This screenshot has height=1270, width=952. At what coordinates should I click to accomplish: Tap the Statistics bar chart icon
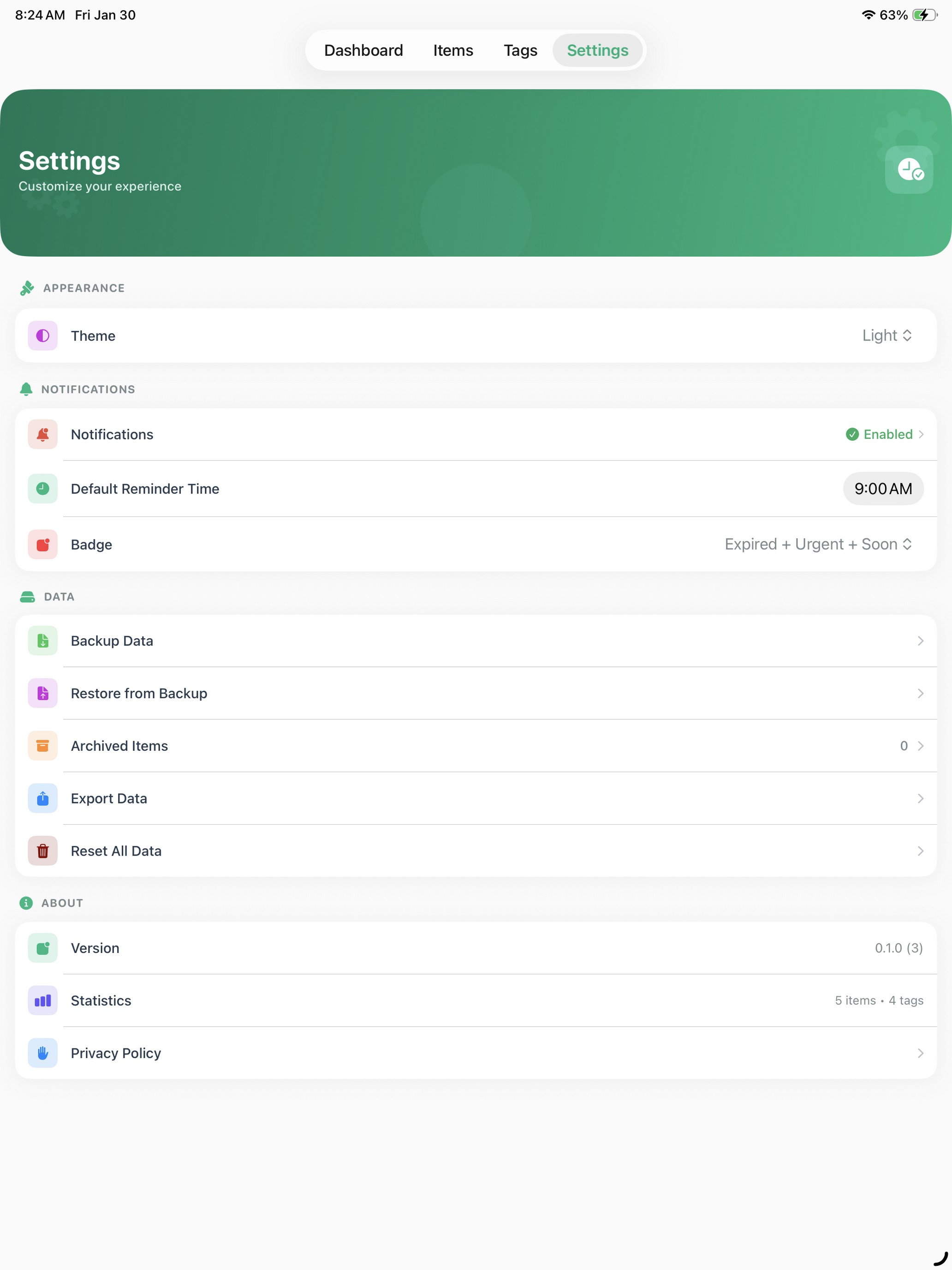(x=42, y=1001)
